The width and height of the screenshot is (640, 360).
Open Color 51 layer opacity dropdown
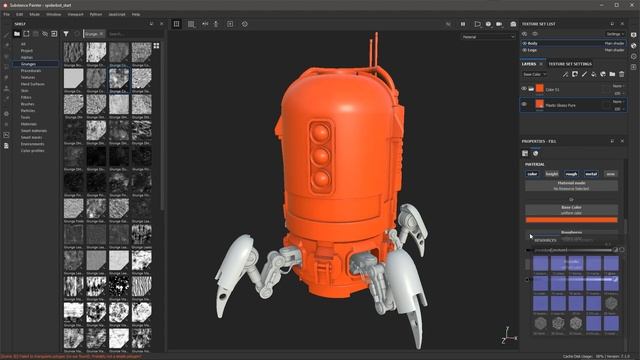click(618, 93)
